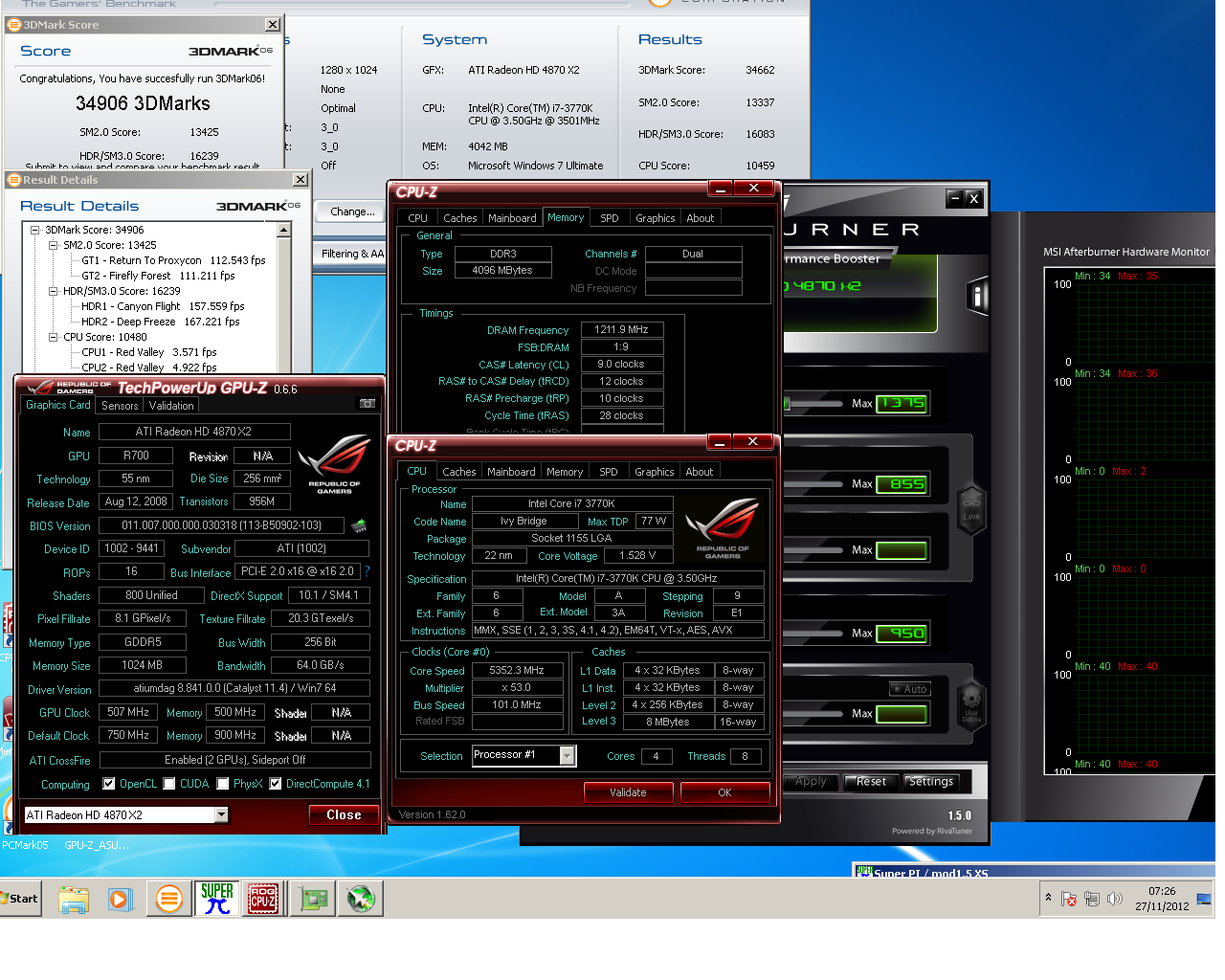Click the Windows Start button
This screenshot has height=980, width=1225.
coord(20,899)
